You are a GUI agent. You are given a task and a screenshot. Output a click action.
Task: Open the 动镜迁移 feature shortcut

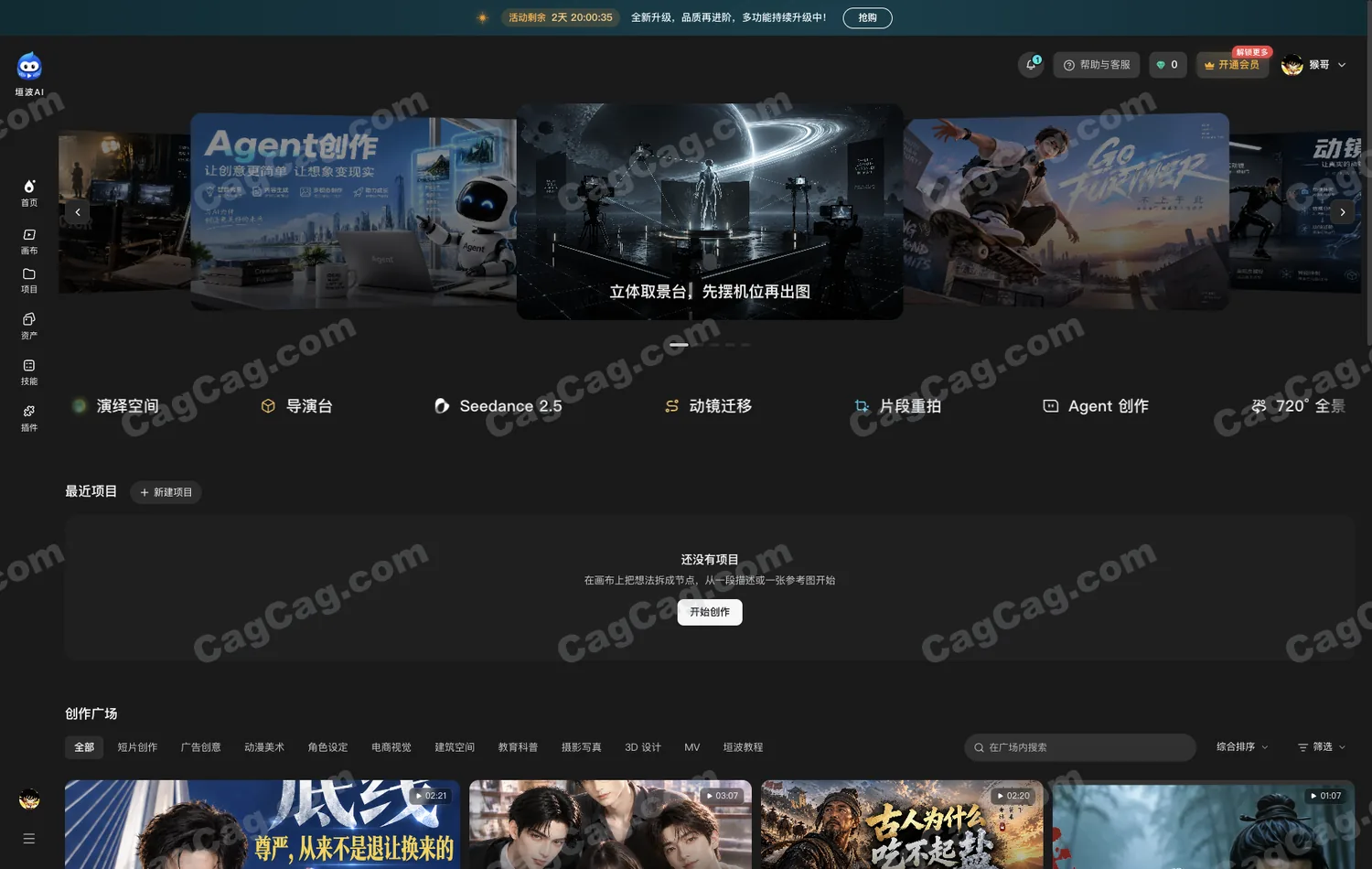(x=708, y=406)
